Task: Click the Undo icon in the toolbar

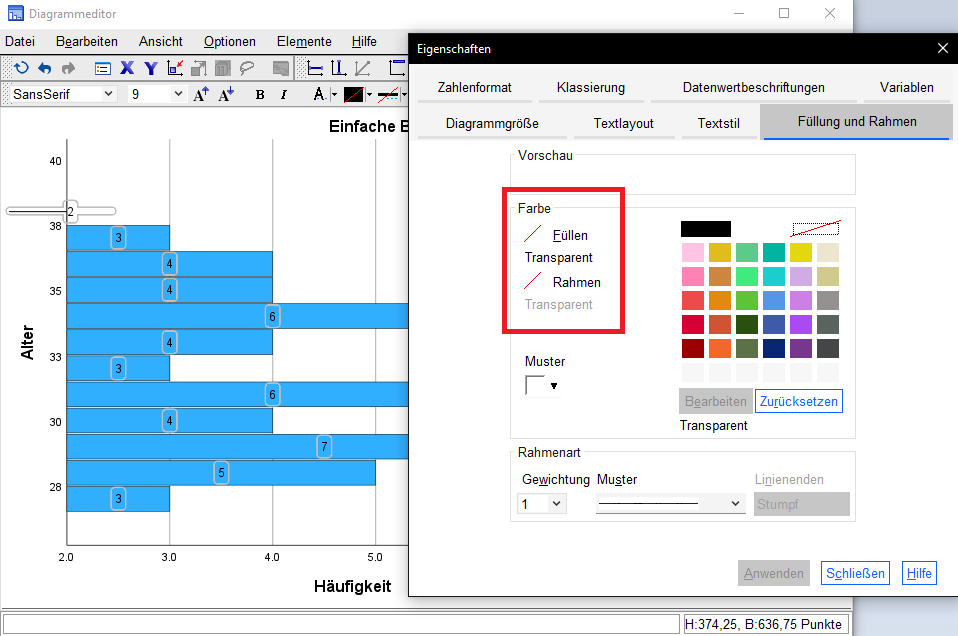Action: tap(45, 68)
